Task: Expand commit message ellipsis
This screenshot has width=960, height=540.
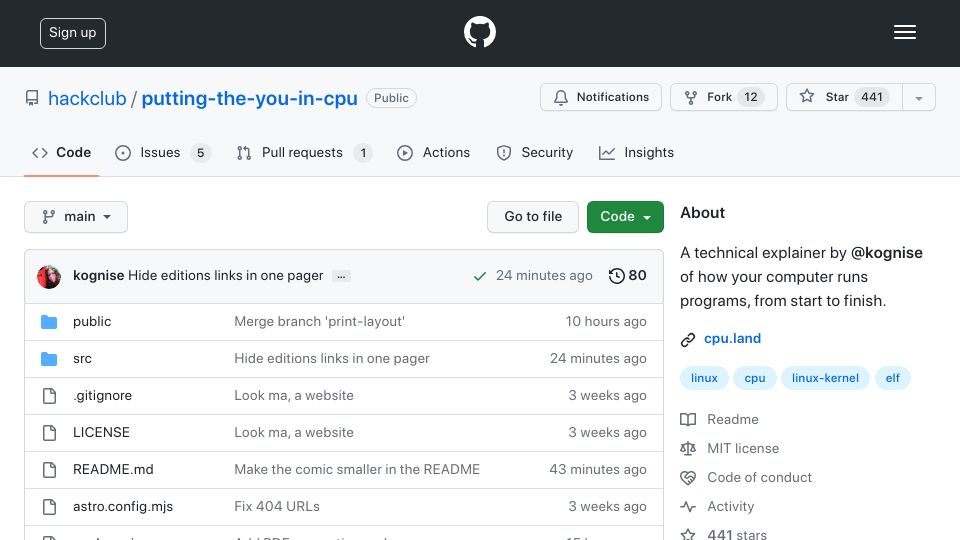Action: click(x=341, y=276)
